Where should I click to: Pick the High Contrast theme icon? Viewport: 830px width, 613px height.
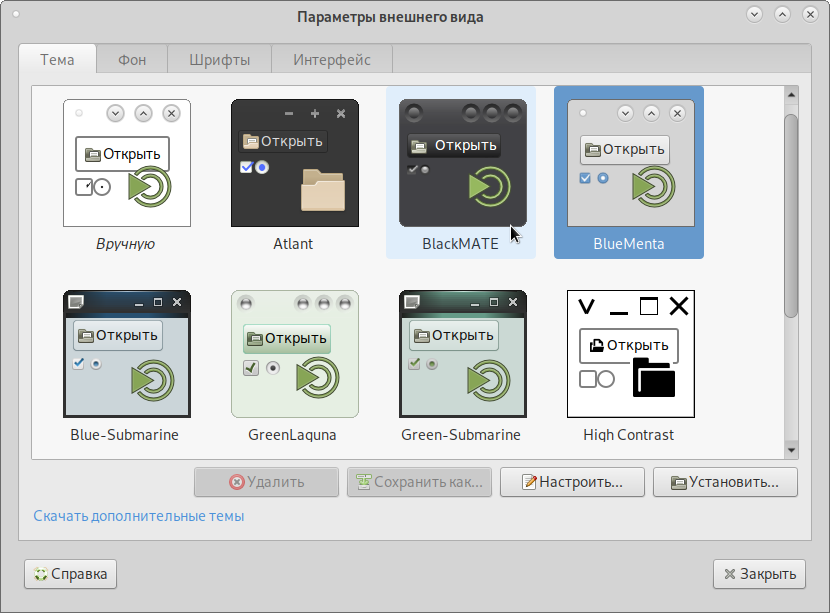click(x=629, y=354)
